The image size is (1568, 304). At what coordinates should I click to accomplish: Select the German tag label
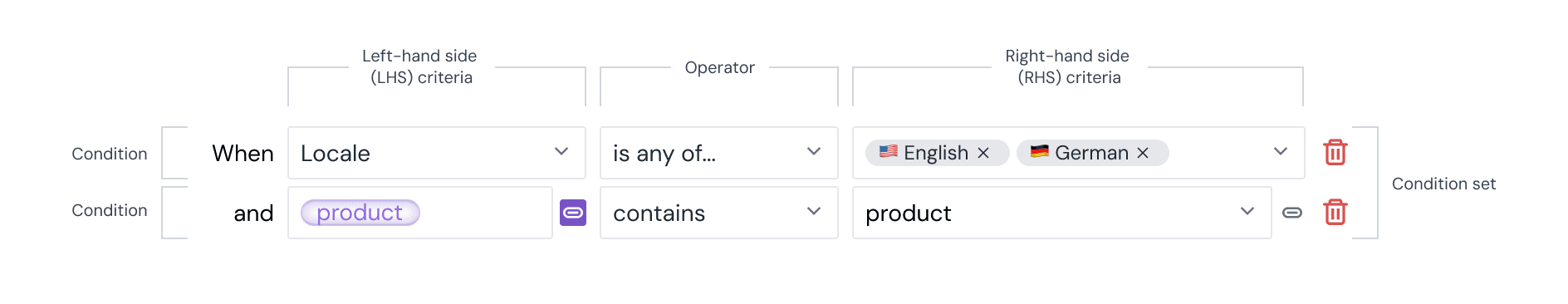(x=1091, y=153)
